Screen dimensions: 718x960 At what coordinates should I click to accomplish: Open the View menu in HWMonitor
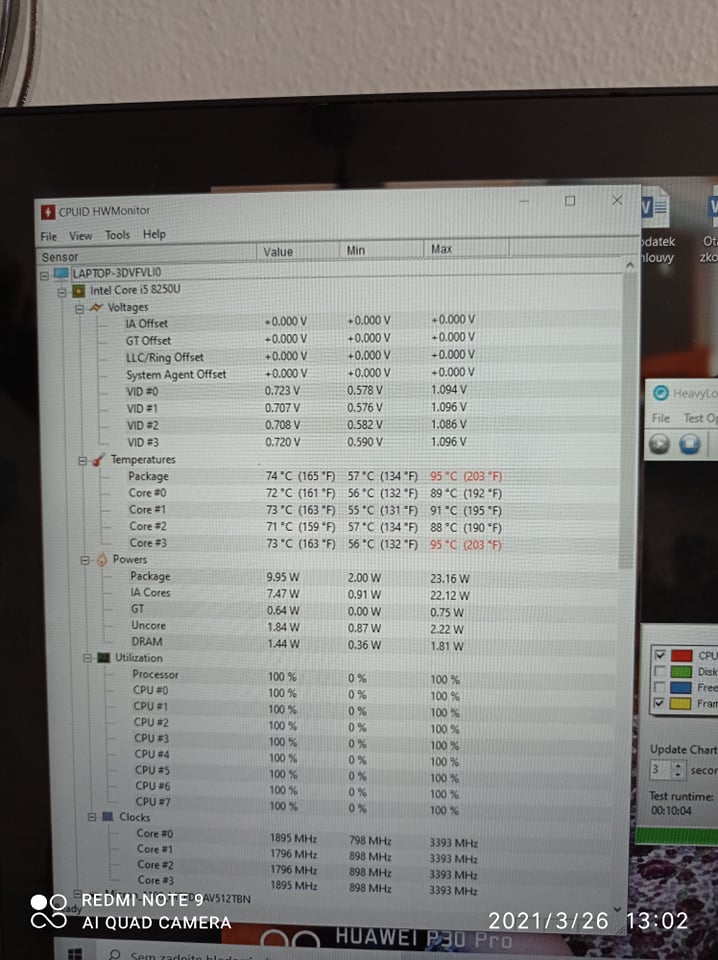coord(80,236)
